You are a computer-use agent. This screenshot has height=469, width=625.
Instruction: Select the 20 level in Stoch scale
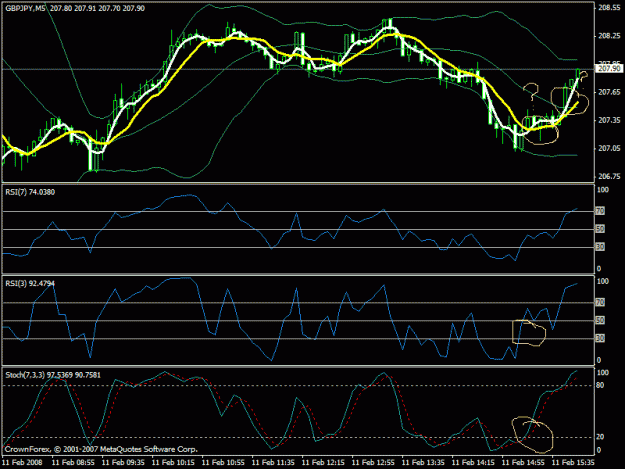(600, 437)
